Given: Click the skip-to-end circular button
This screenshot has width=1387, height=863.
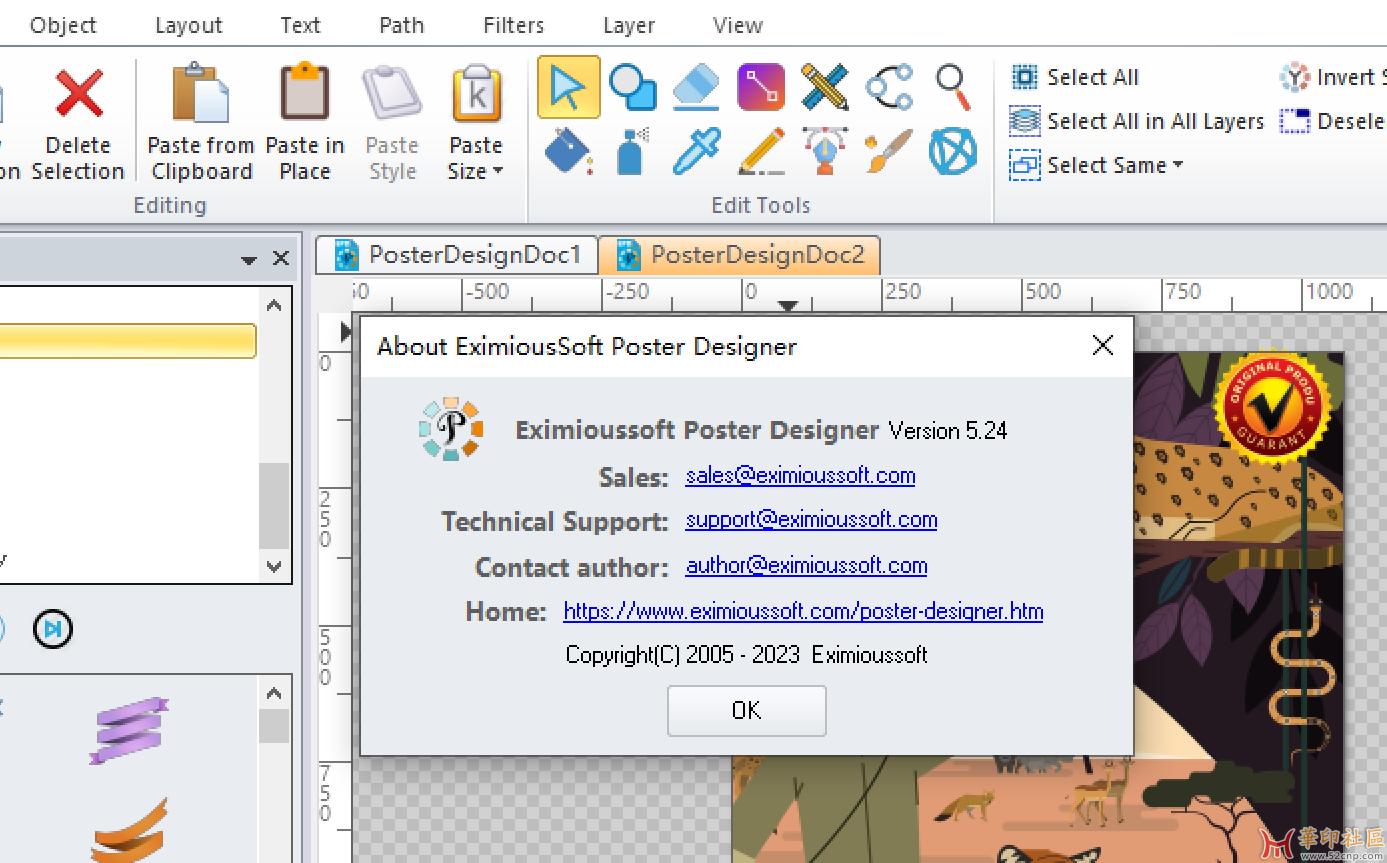Looking at the screenshot, I should tap(52, 628).
